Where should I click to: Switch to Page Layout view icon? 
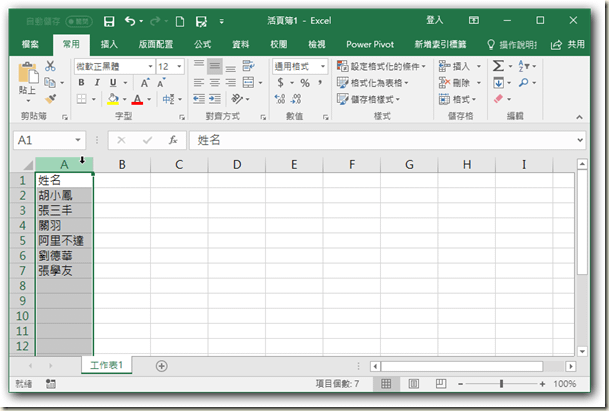(x=414, y=384)
